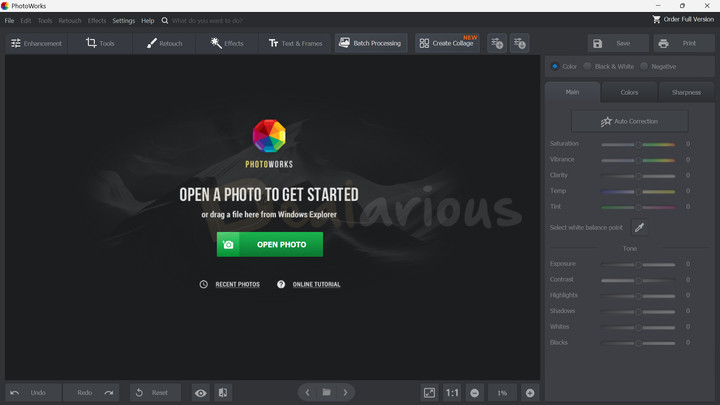The image size is (720, 405).
Task: Toggle before/after split compare view
Action: (x=223, y=393)
